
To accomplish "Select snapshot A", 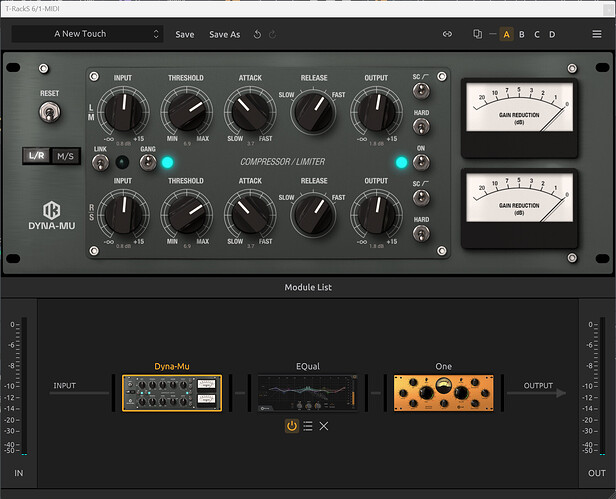I will pos(506,35).
